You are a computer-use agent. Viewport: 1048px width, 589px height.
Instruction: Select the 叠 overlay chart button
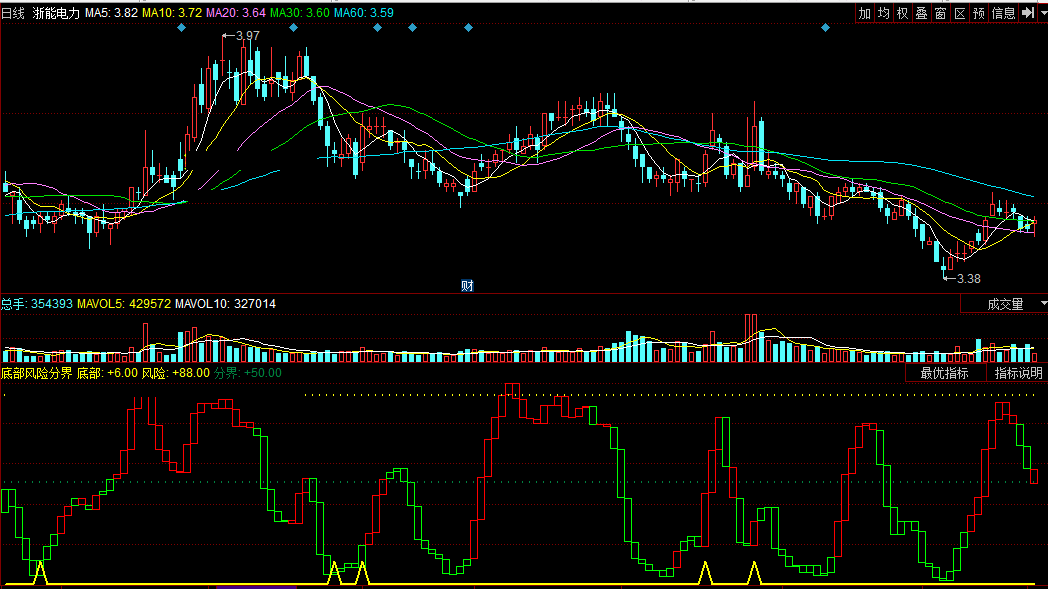click(922, 13)
